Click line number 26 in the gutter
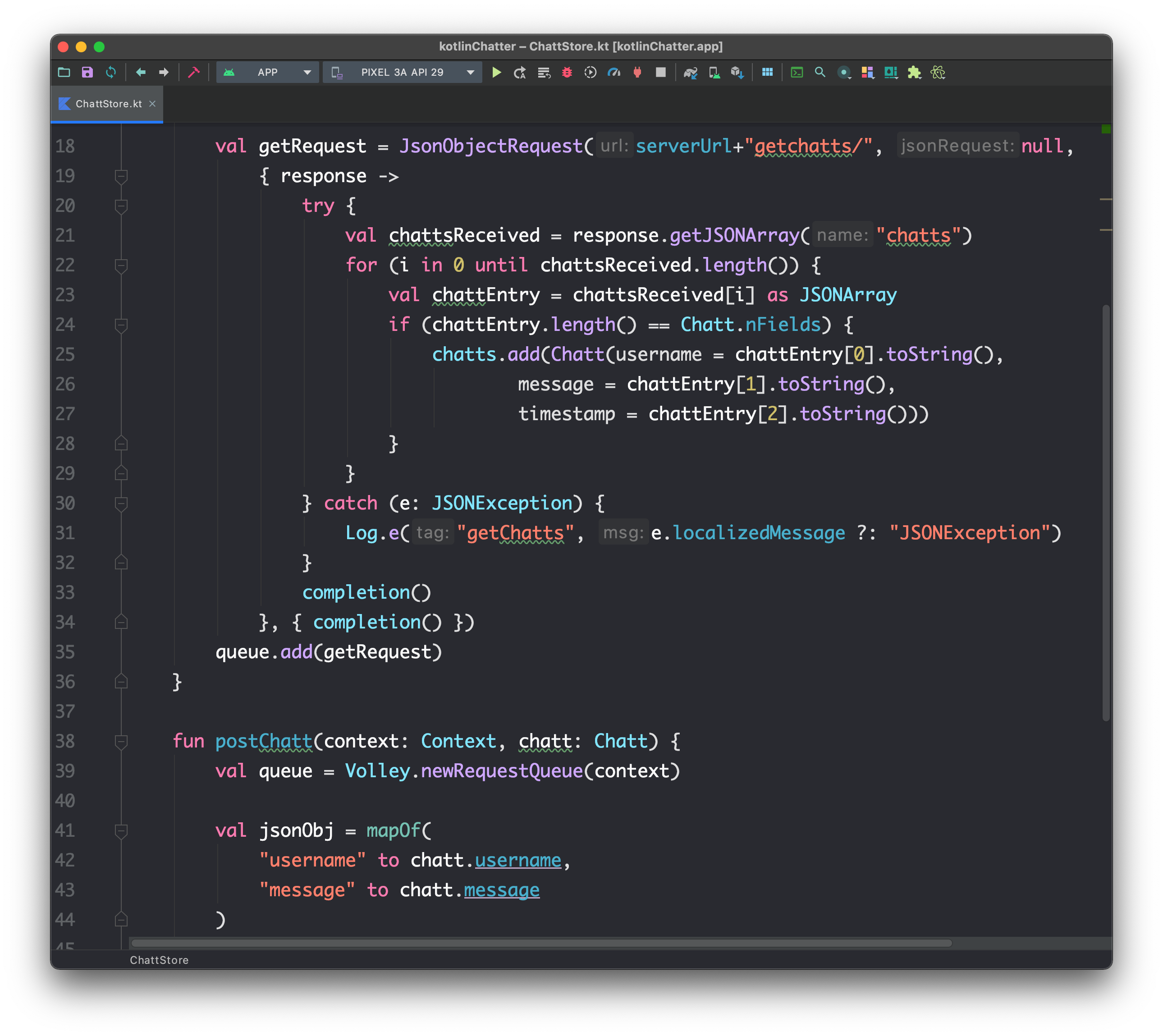1163x1036 pixels. [x=65, y=384]
